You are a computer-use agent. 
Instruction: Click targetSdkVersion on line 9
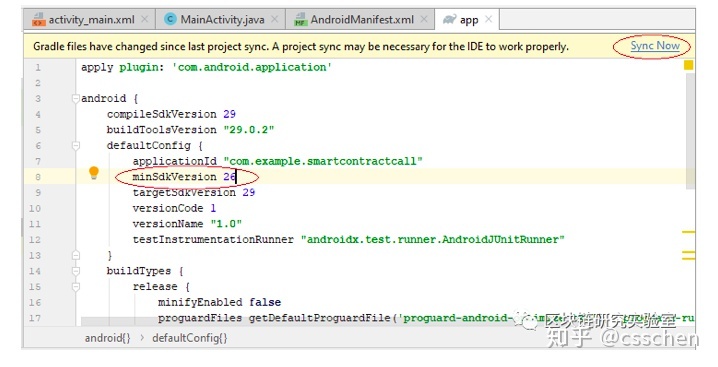click(x=184, y=192)
